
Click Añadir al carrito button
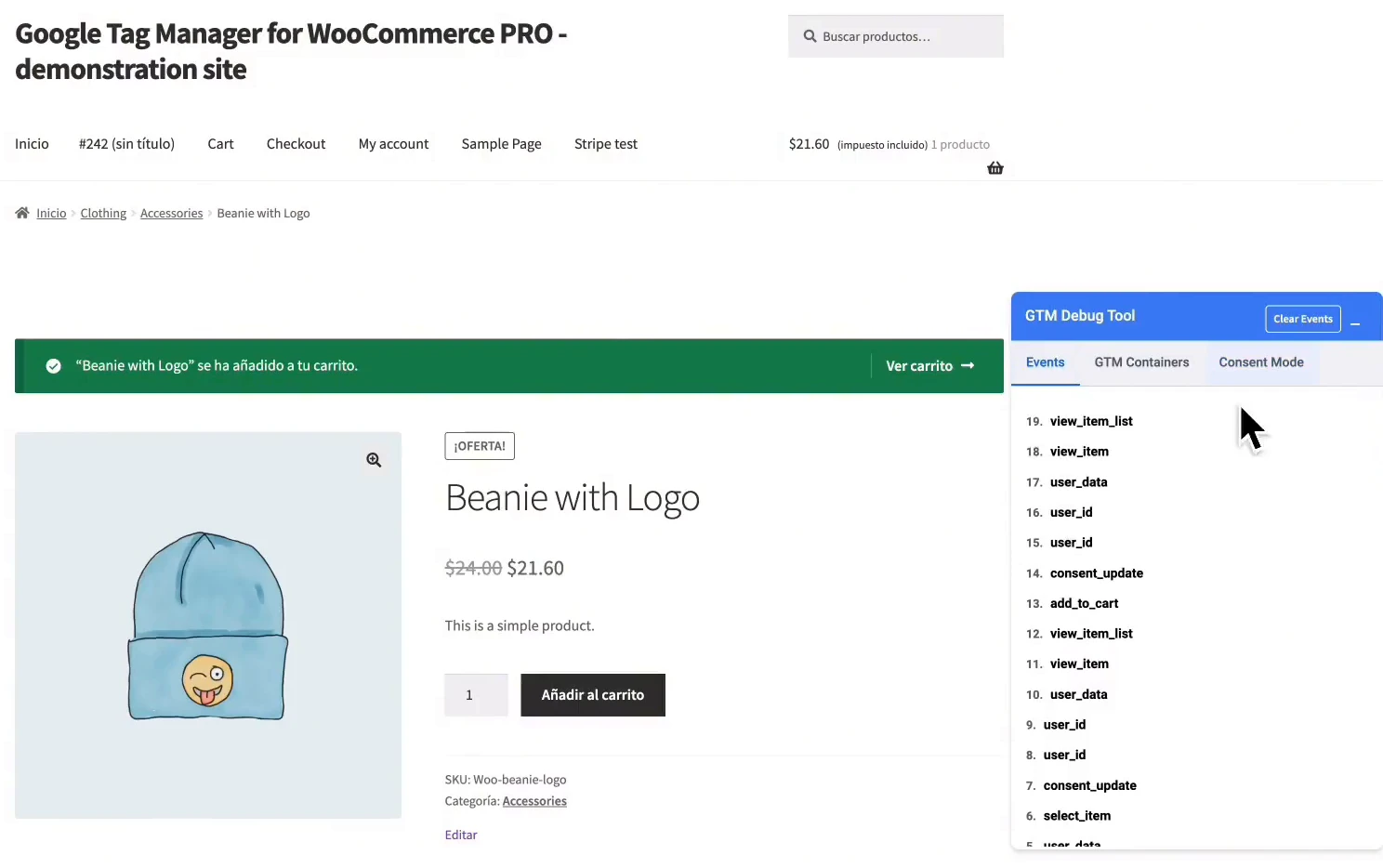(x=593, y=695)
